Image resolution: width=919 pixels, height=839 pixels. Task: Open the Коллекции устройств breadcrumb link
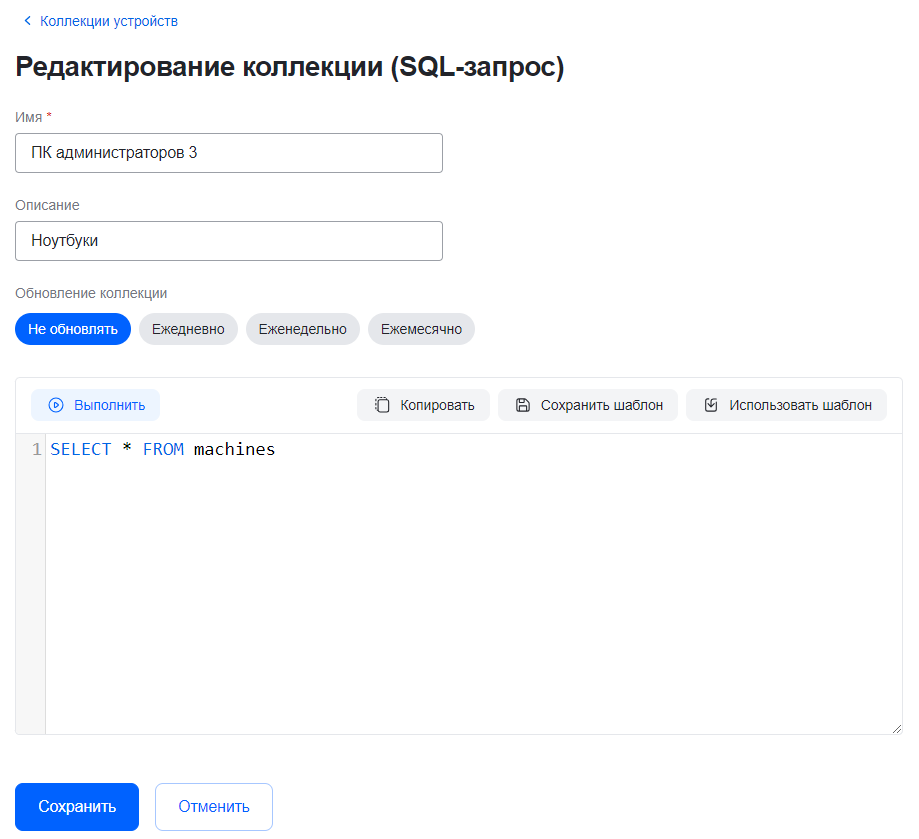click(109, 21)
